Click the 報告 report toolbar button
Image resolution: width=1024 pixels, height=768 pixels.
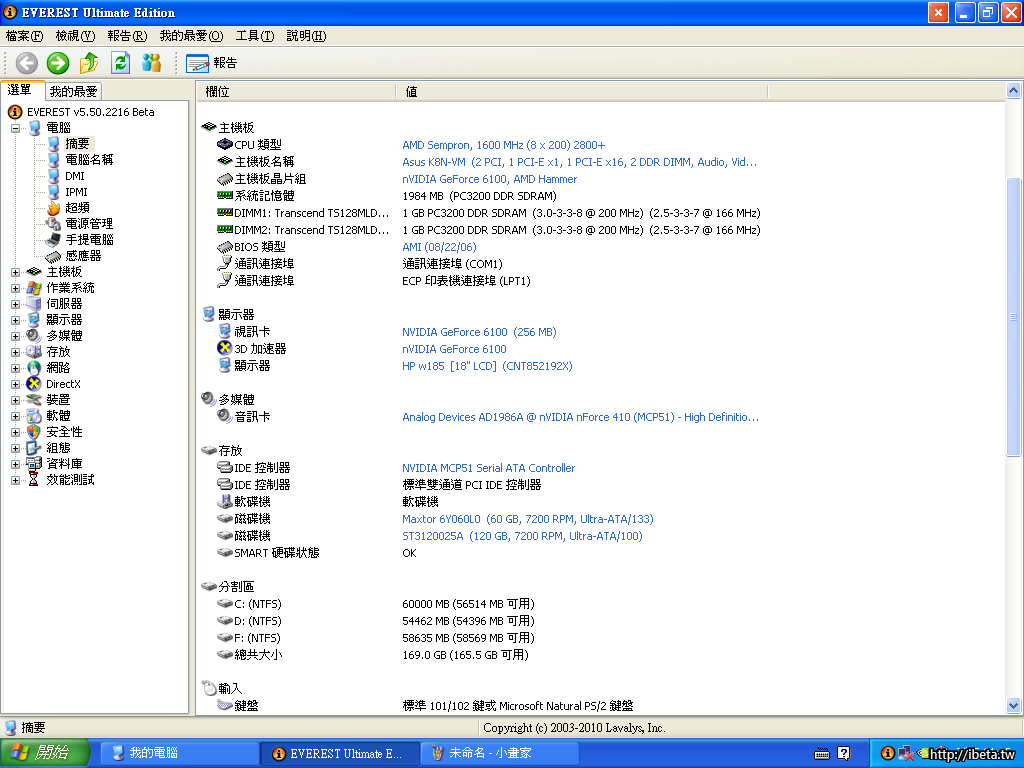tap(212, 63)
